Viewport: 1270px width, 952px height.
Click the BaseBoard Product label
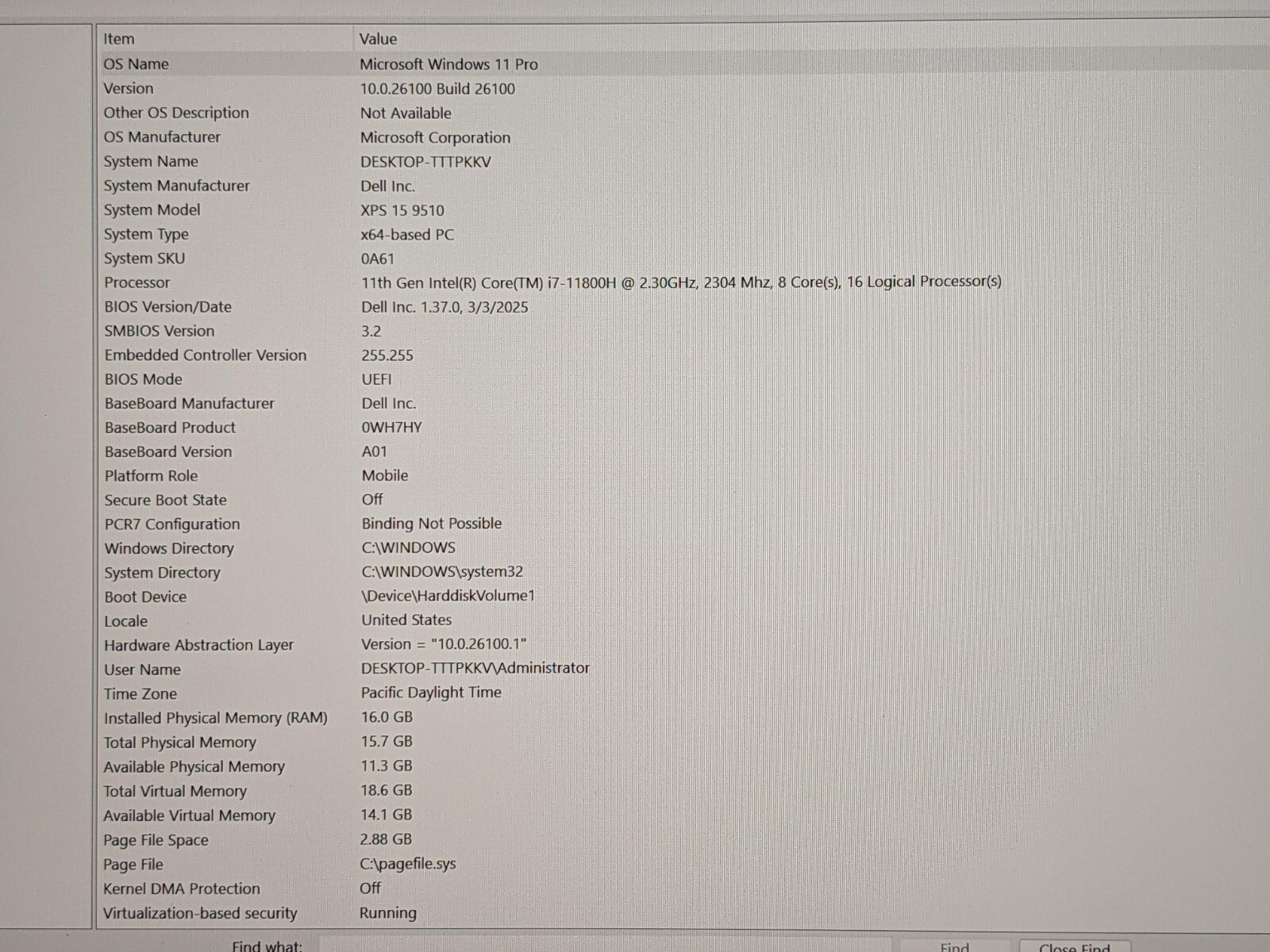[170, 428]
